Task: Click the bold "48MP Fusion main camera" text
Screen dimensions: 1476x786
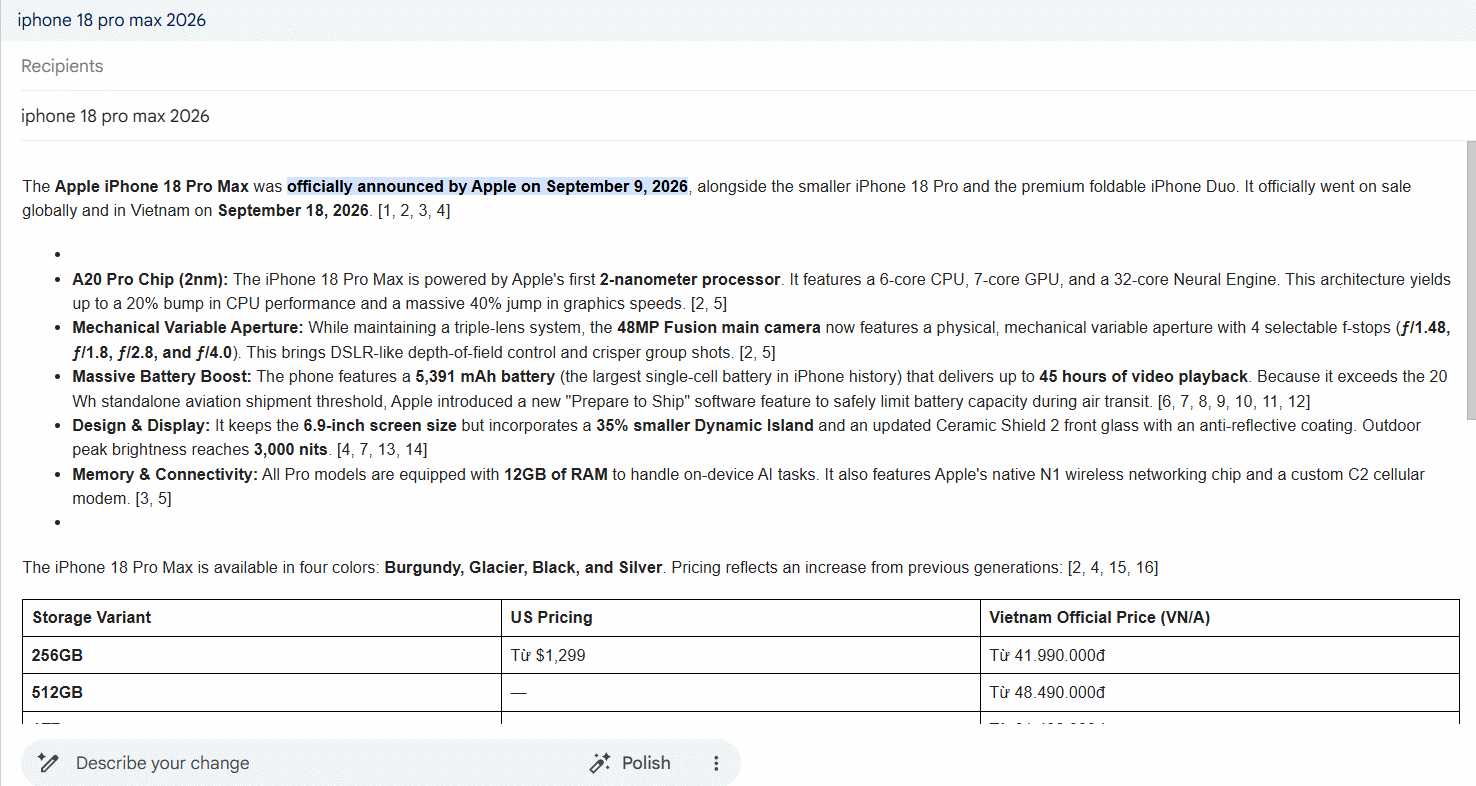Action: point(719,327)
